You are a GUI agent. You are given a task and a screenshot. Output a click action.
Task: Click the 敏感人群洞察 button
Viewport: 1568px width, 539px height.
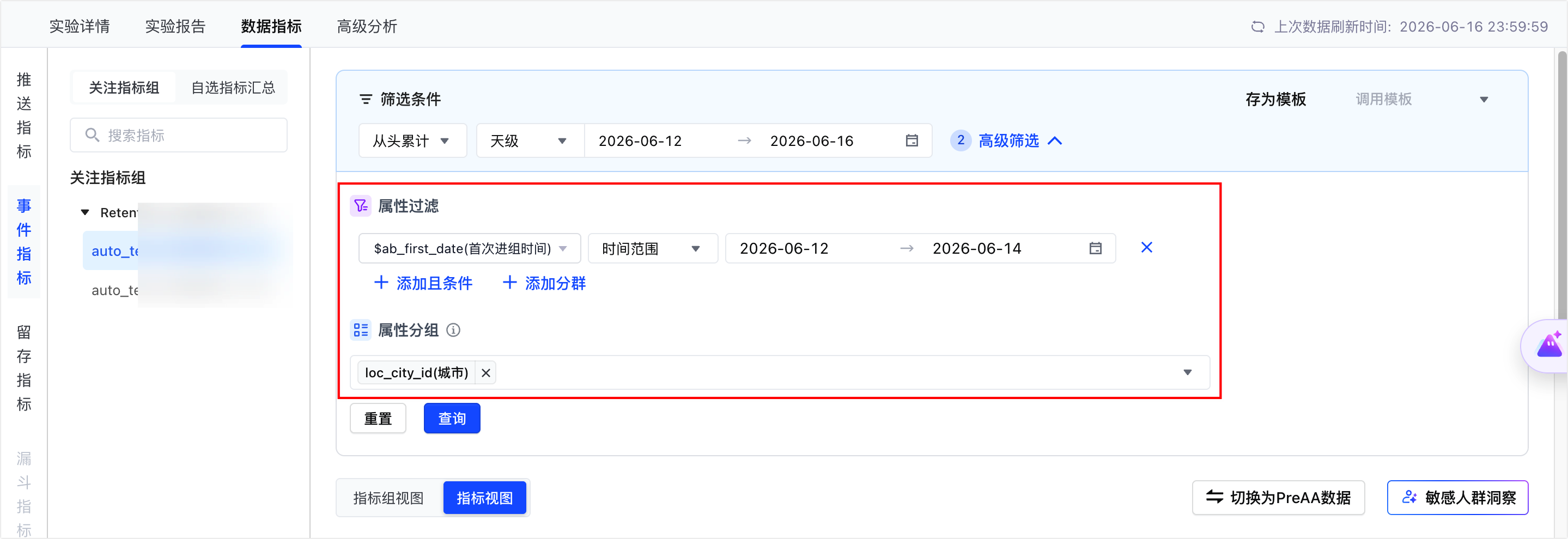coord(1458,498)
